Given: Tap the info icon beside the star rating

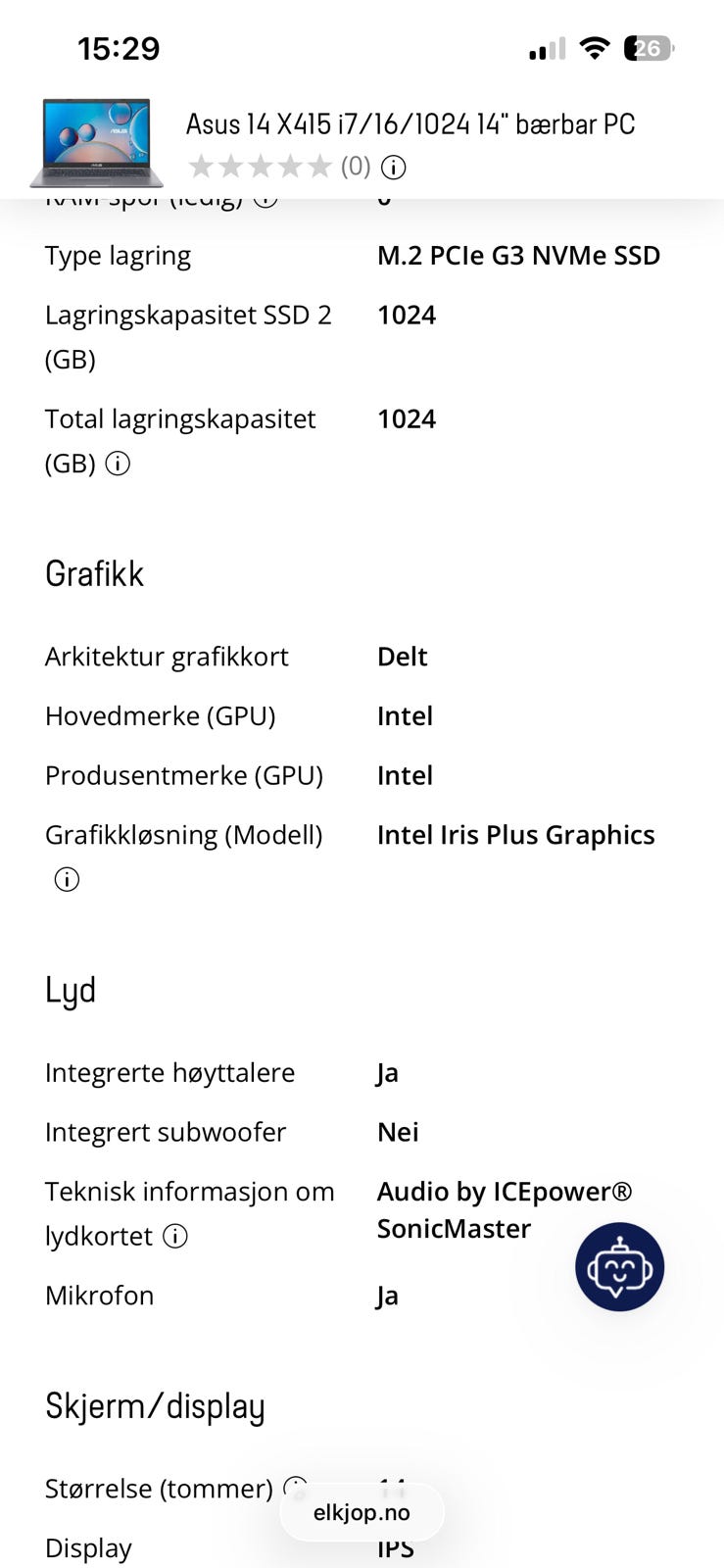Looking at the screenshot, I should tap(393, 168).
